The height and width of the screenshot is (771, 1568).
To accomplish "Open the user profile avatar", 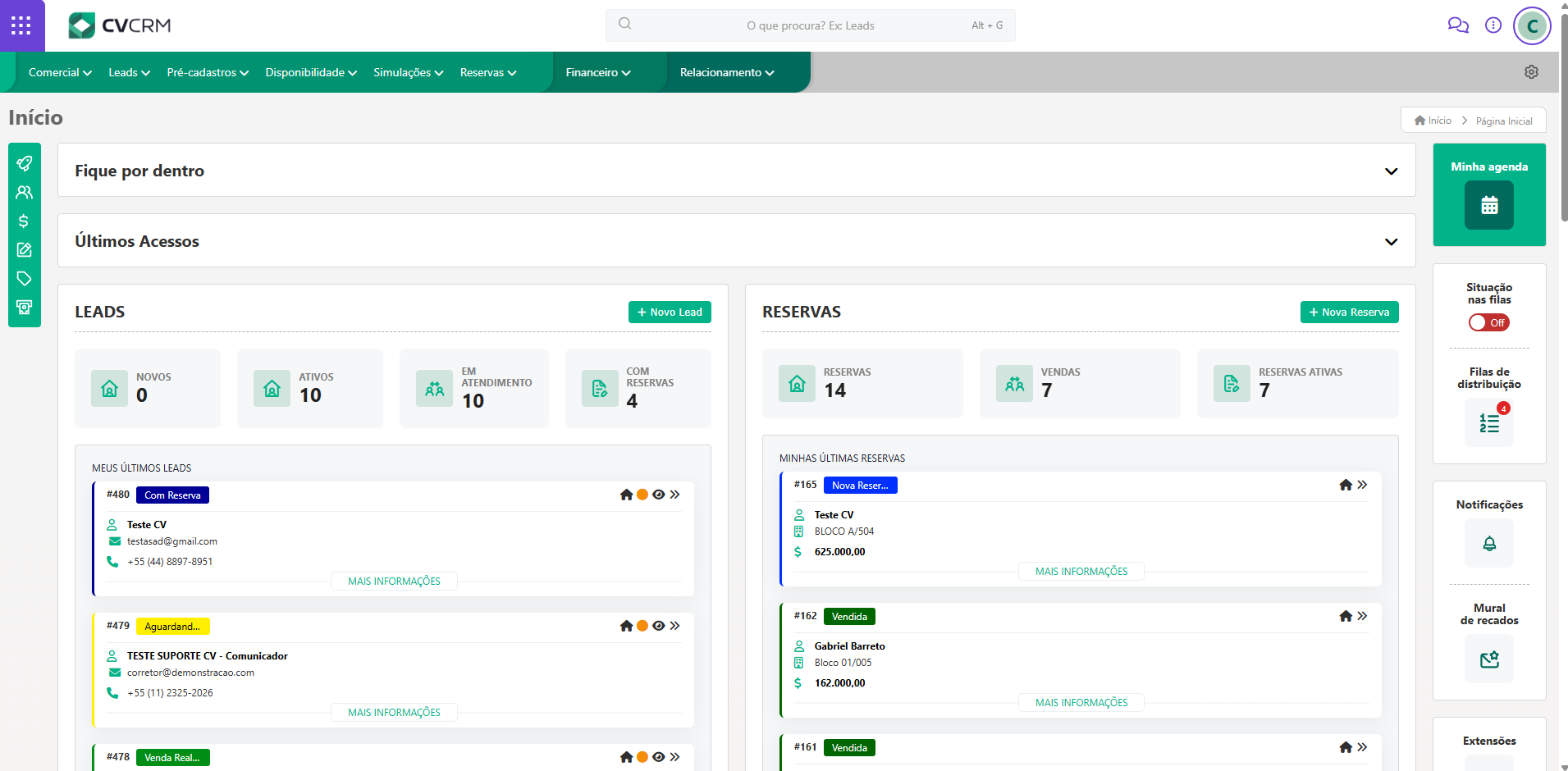I will click(x=1532, y=25).
